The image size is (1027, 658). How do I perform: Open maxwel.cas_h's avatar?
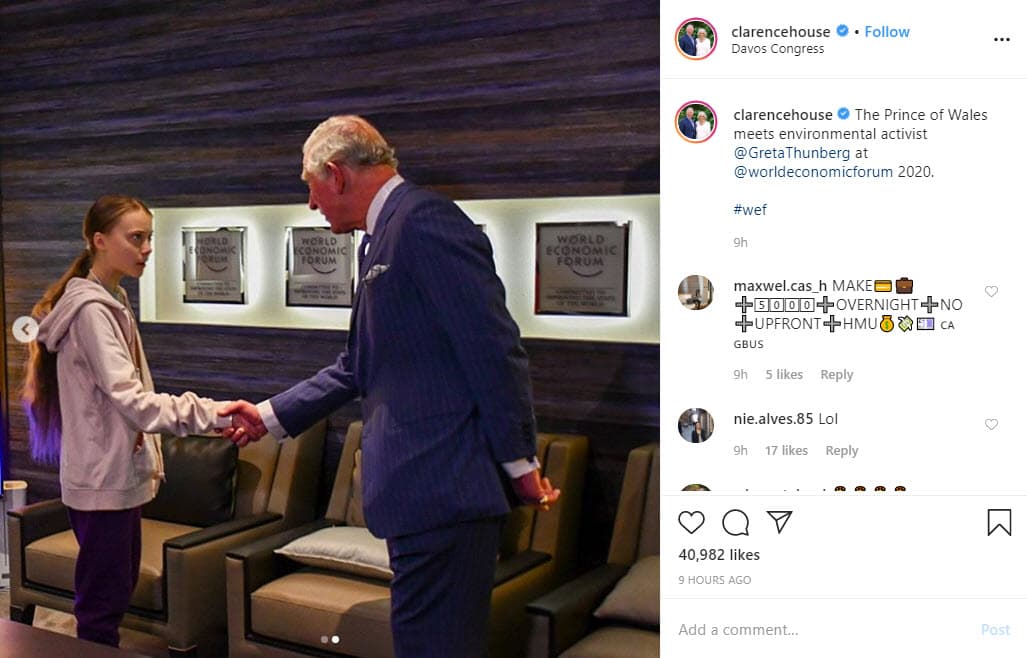coord(696,292)
